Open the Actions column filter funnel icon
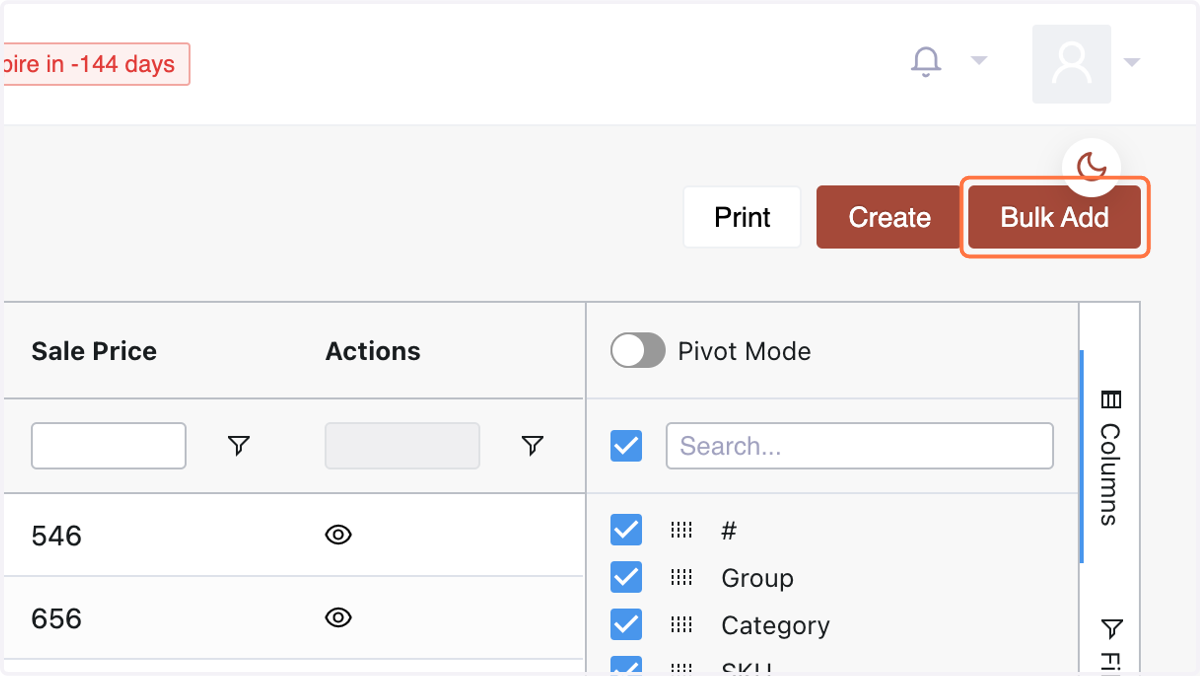This screenshot has width=1200, height=676. [x=532, y=446]
